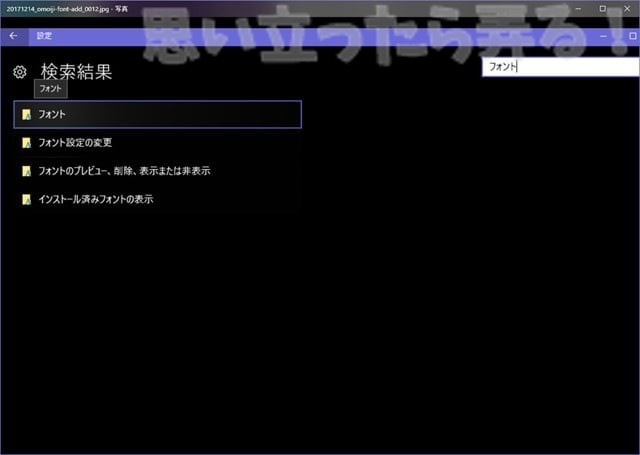Maximize the inner Settings window
The height and width of the screenshot is (455, 640).
click(632, 35)
